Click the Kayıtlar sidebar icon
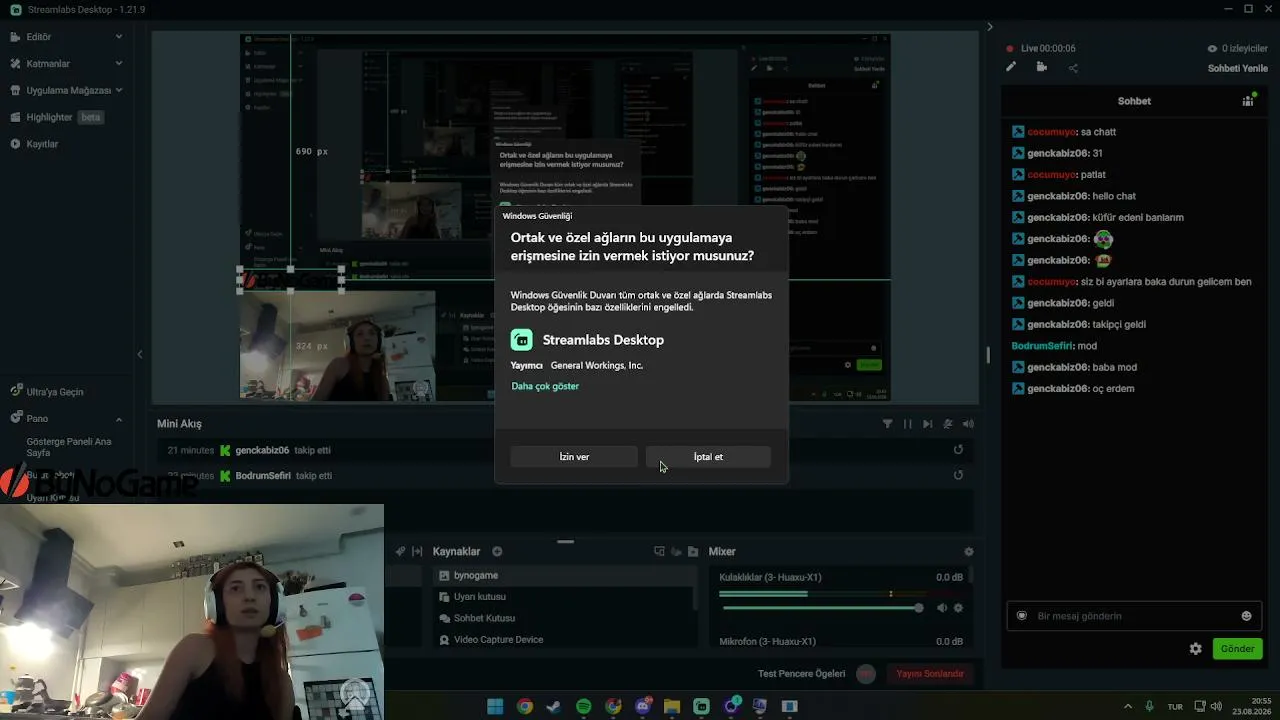Image resolution: width=1280 pixels, height=720 pixels. click(x=16, y=144)
